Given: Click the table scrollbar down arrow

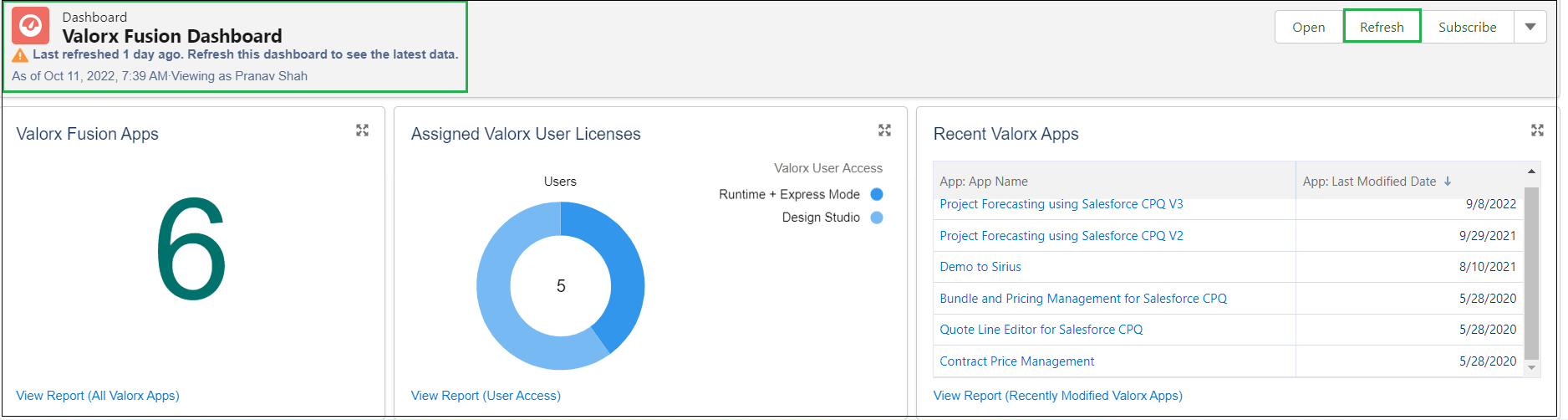Looking at the screenshot, I should tap(1531, 366).
